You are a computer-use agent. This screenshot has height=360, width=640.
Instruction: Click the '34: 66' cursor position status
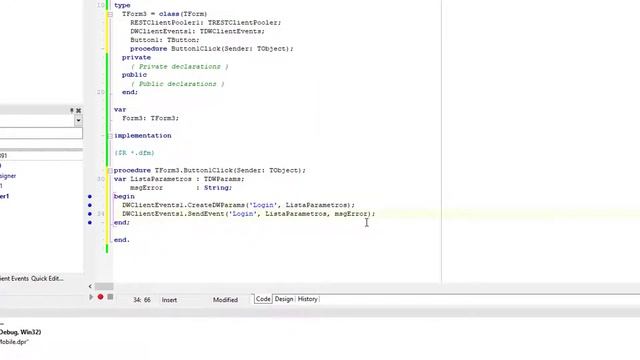142,300
